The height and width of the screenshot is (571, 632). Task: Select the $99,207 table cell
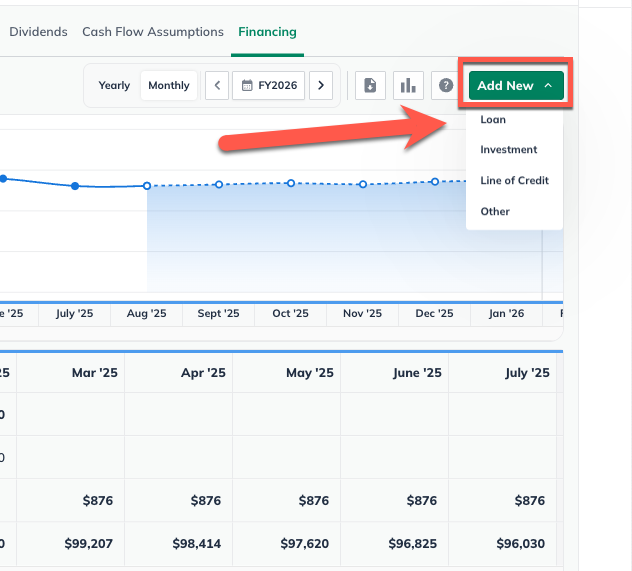point(71,544)
